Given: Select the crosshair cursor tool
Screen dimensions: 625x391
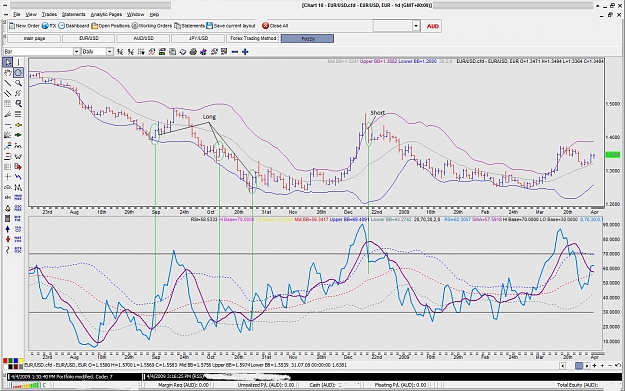Looking at the screenshot, I should tap(8, 177).
